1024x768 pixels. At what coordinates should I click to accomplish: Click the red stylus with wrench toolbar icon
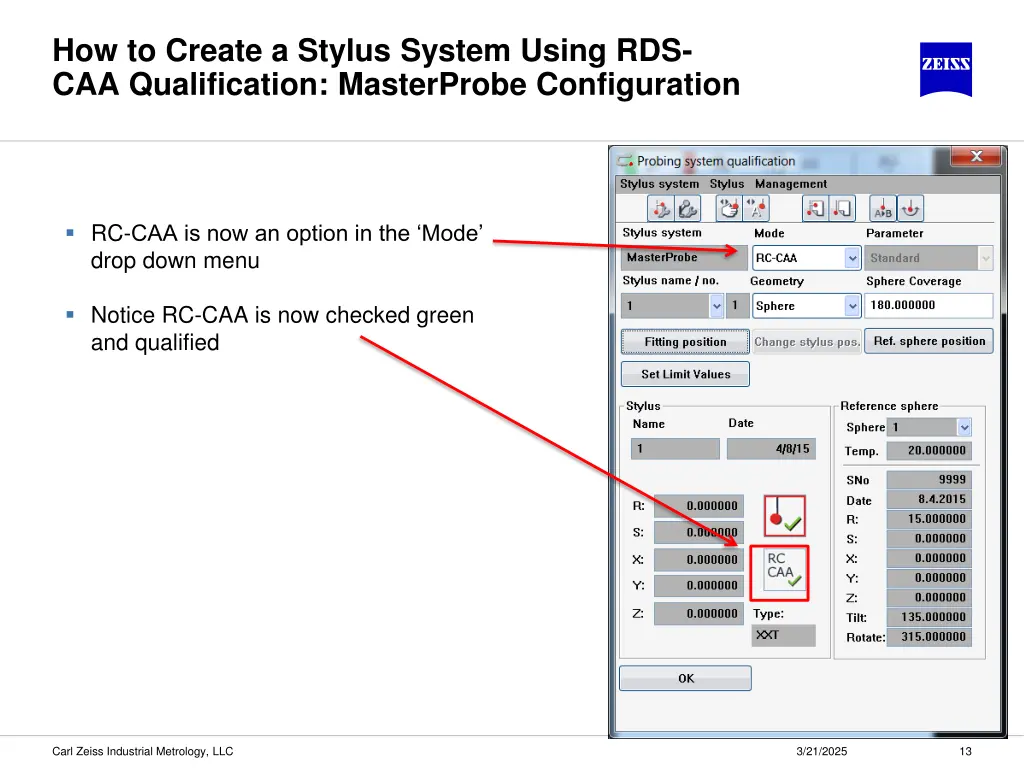point(660,208)
